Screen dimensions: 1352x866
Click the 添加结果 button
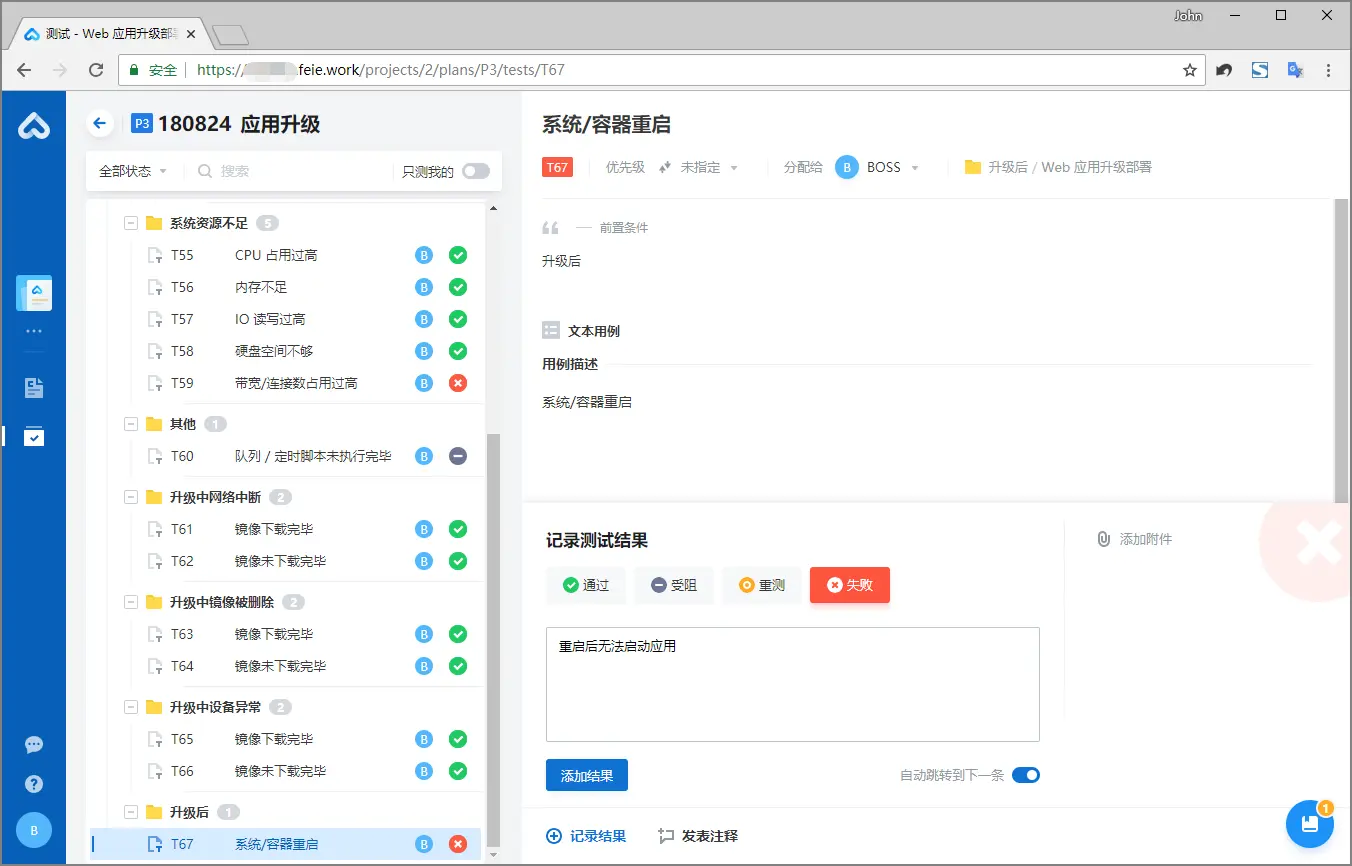pyautogui.click(x=587, y=775)
